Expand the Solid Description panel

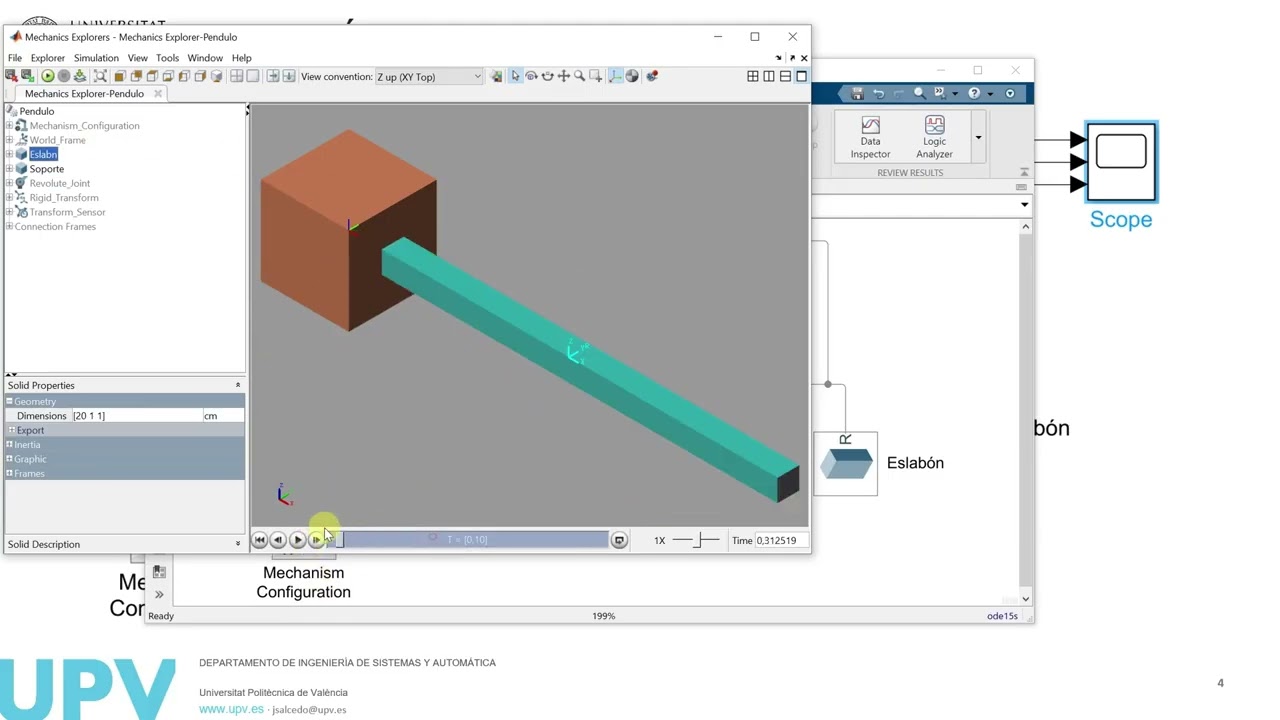click(x=238, y=544)
